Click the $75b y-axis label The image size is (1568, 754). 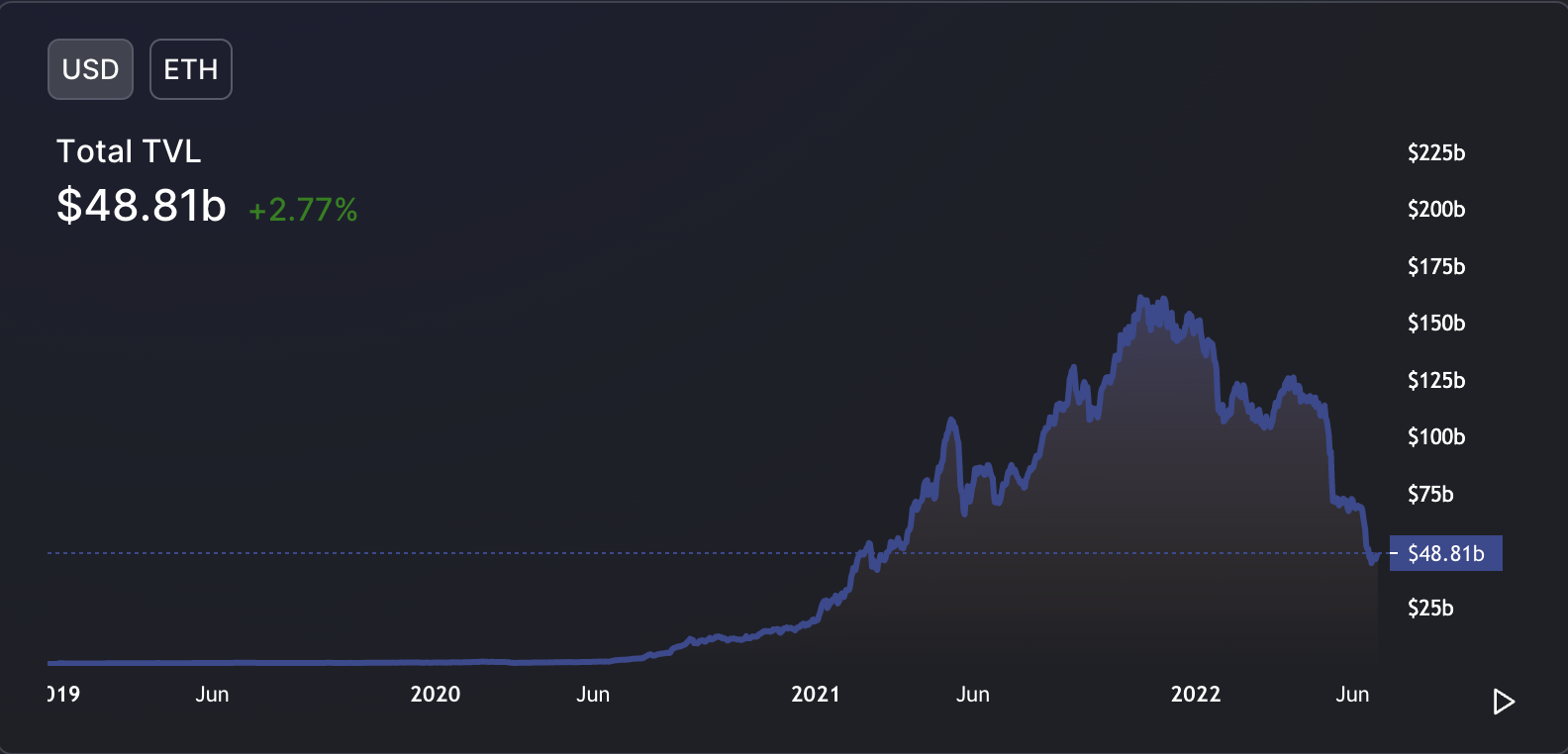click(x=1430, y=494)
